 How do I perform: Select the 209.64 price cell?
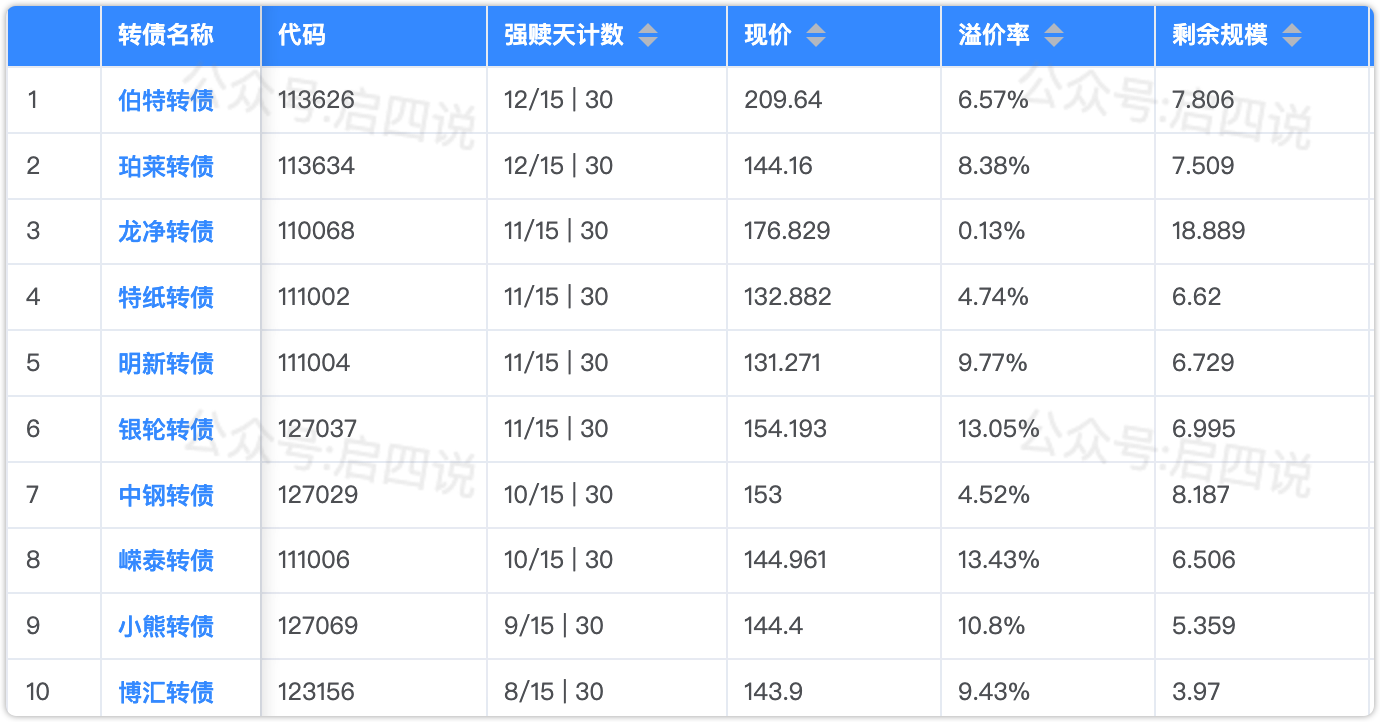pos(783,100)
